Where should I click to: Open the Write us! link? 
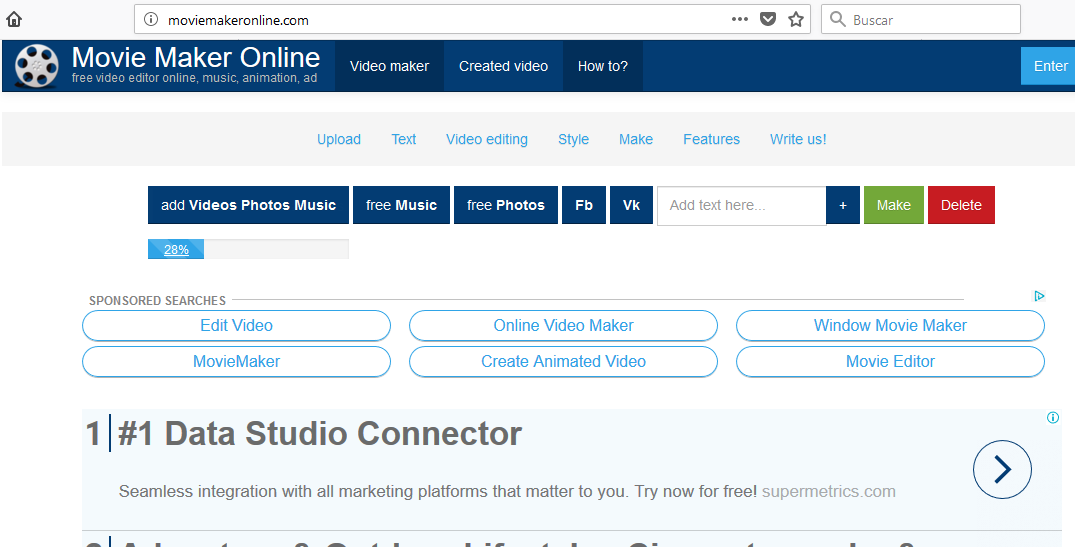[x=798, y=139]
